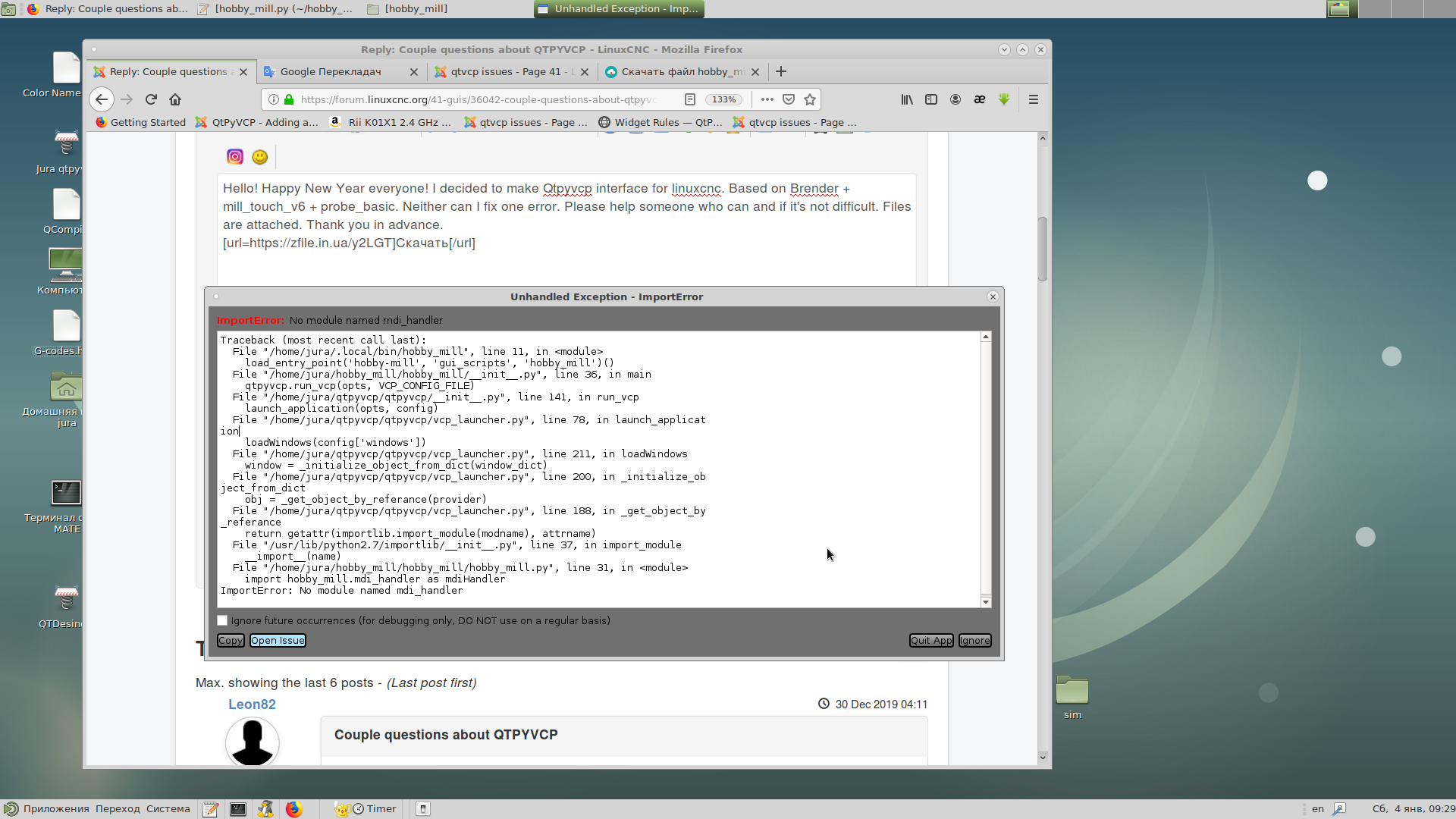Open the Переход menu
Screen dimensions: 1456x819
(118, 809)
